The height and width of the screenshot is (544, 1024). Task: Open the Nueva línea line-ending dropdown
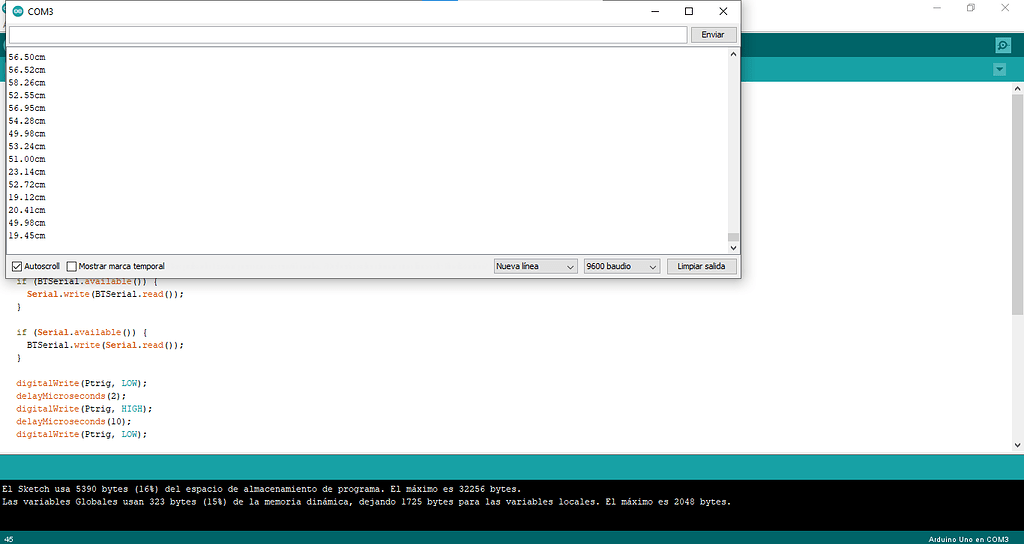(x=535, y=267)
